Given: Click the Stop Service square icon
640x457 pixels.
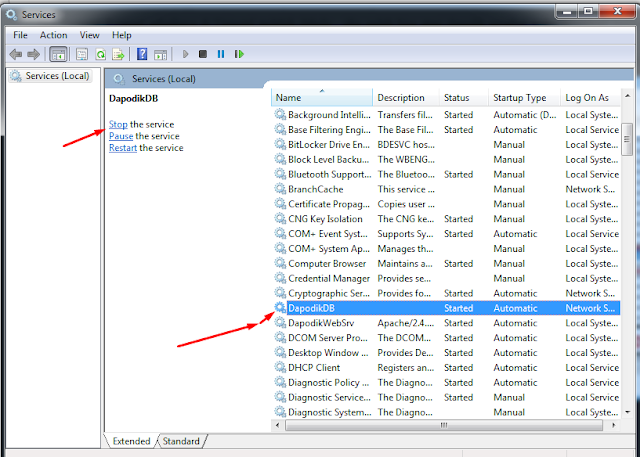Looking at the screenshot, I should [203, 54].
